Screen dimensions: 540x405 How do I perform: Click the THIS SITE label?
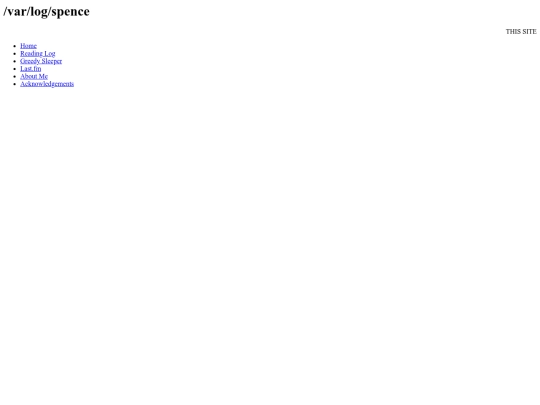click(521, 31)
